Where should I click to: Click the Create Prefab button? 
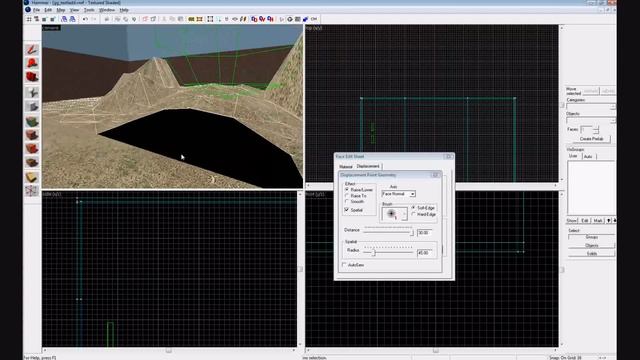pyautogui.click(x=591, y=139)
